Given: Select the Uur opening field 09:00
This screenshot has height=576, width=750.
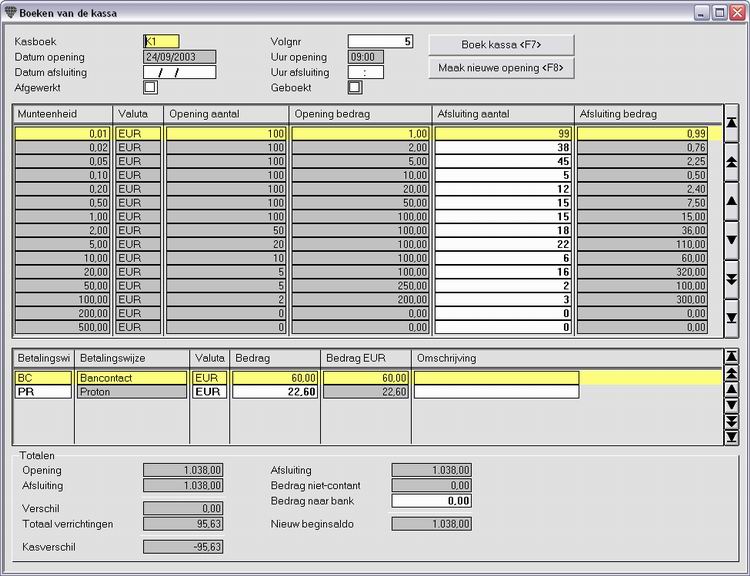Looking at the screenshot, I should 366,57.
